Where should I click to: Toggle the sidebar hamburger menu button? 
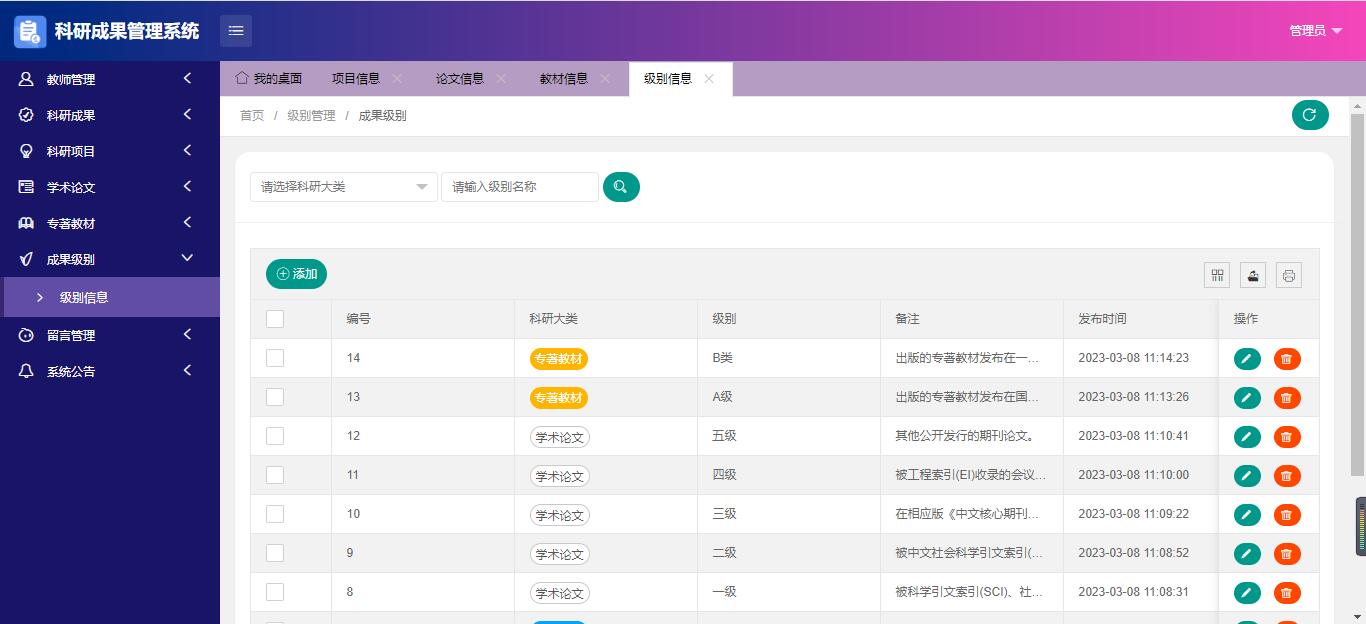tap(236, 31)
